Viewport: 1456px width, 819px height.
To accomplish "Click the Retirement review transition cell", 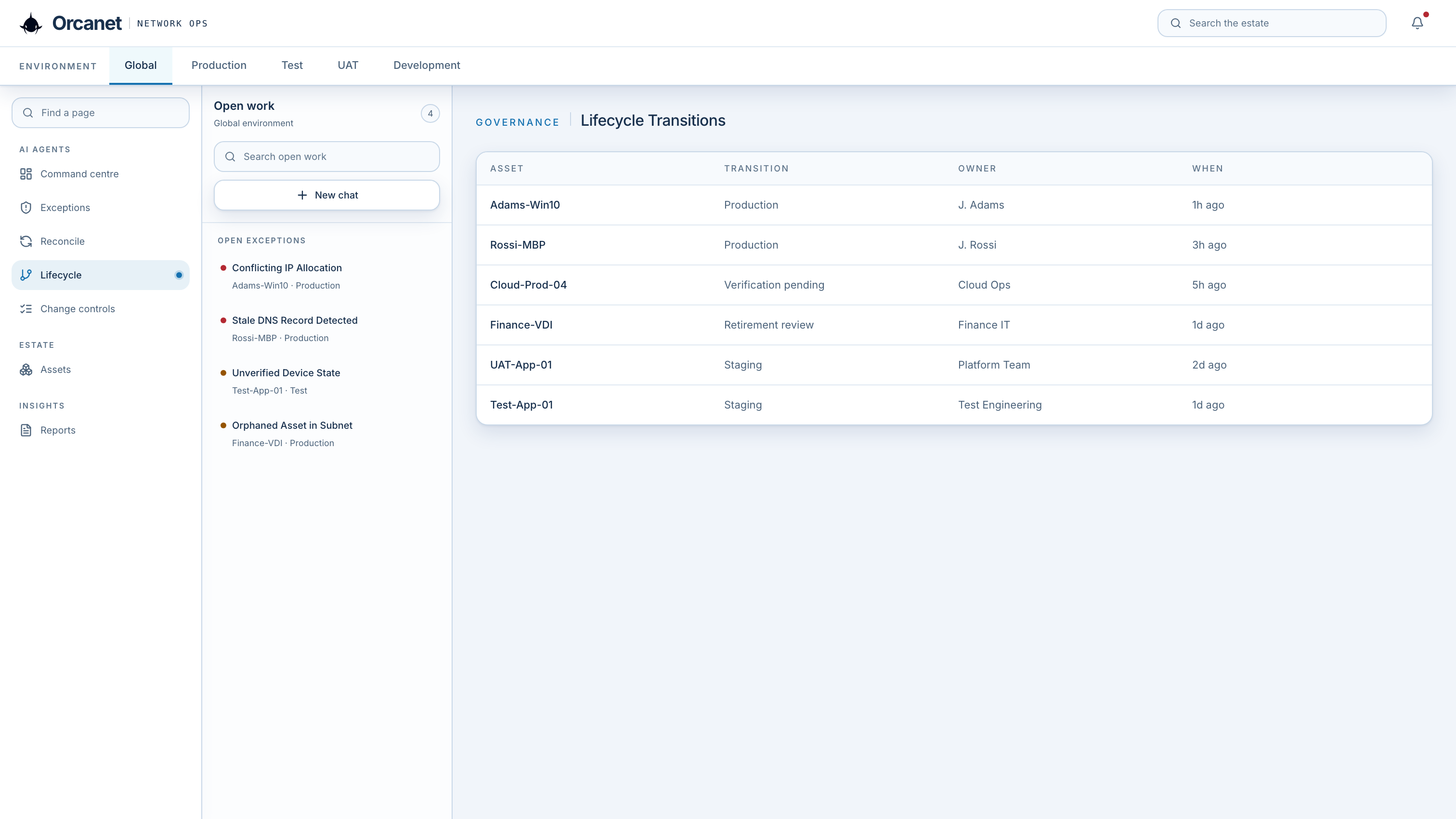I will click(769, 325).
